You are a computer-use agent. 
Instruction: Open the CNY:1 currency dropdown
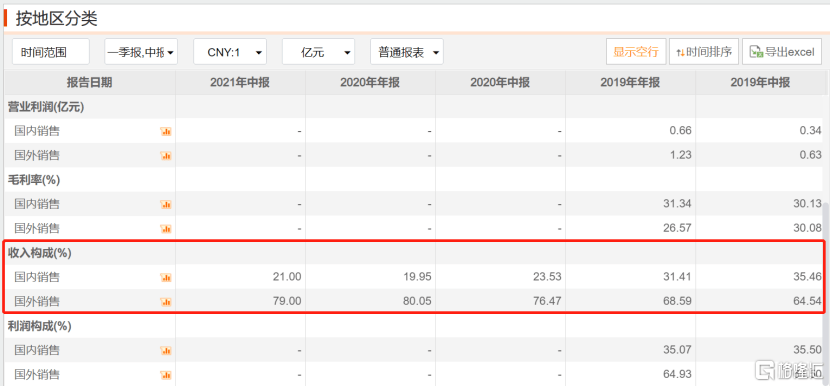click(x=230, y=52)
